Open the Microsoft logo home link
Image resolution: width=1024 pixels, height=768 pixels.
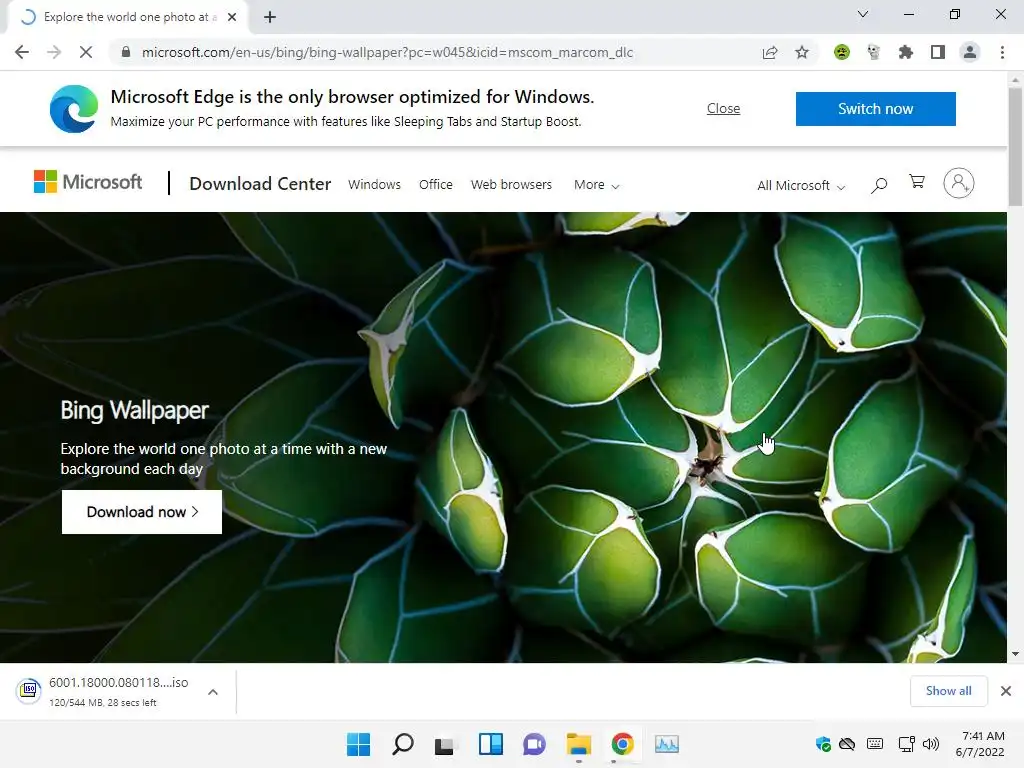coord(88,182)
